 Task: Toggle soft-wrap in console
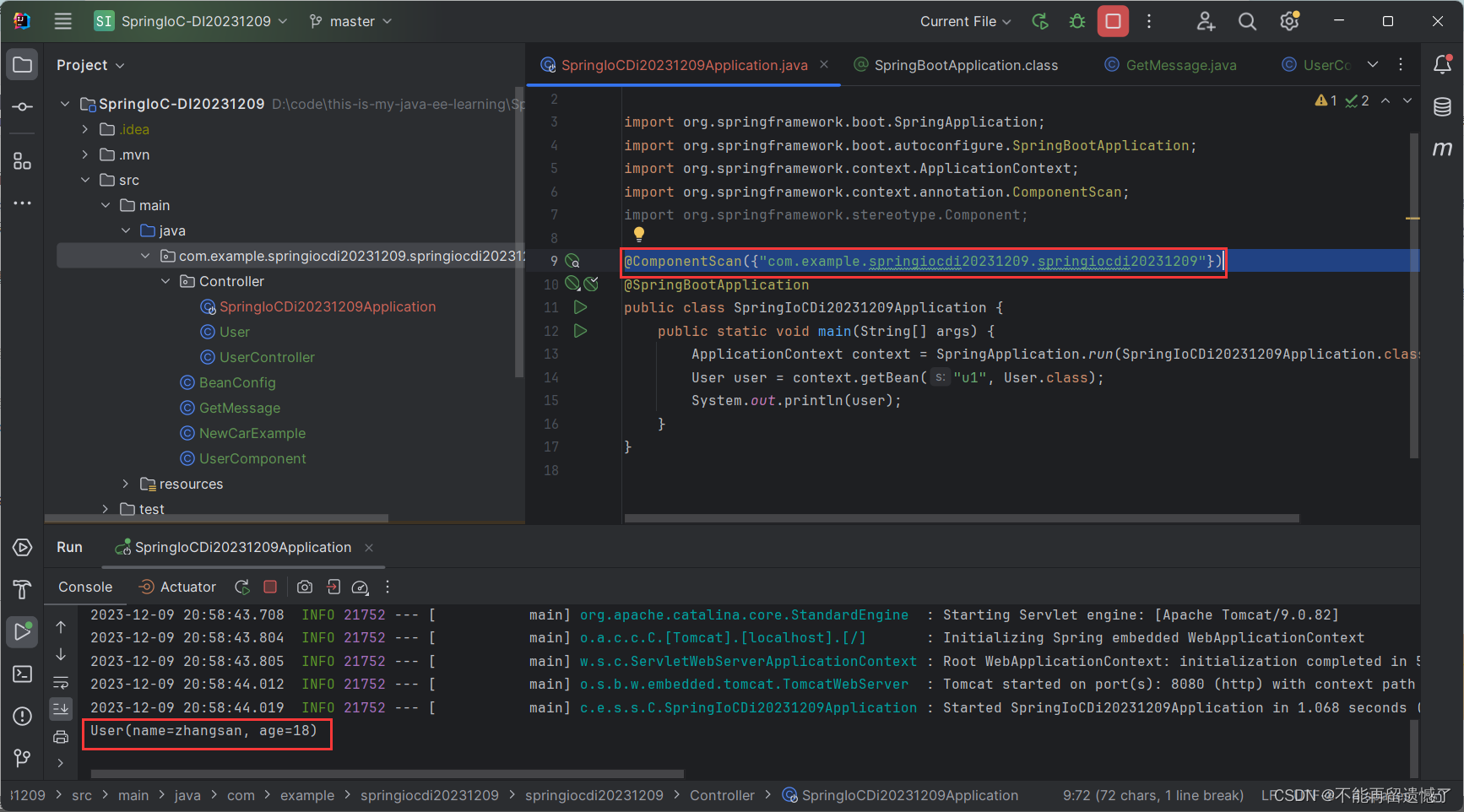click(61, 682)
